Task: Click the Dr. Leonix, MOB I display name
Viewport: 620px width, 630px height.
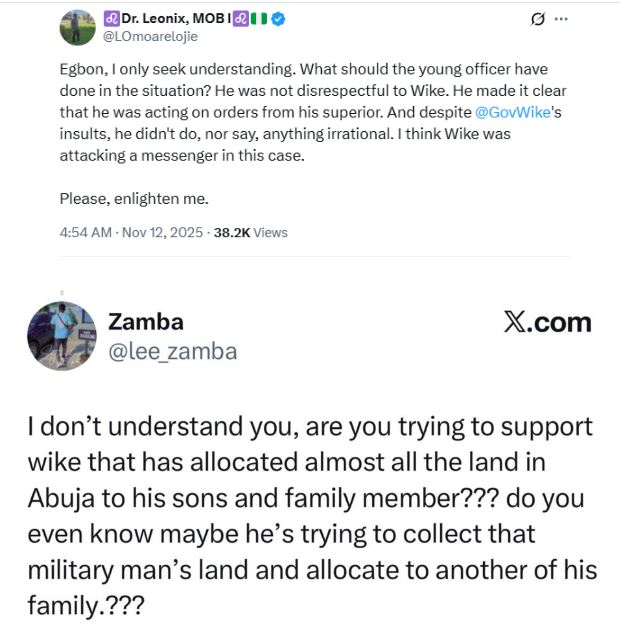Action: [174, 18]
